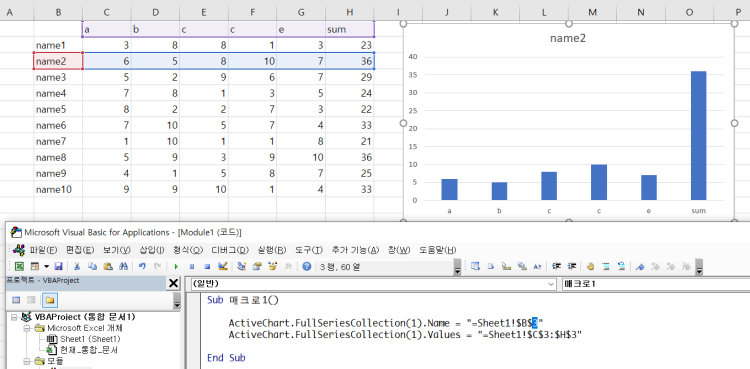Viewport: 750px width, 369px height.
Task: Open the (일반) object dropdown
Action: click(551, 284)
